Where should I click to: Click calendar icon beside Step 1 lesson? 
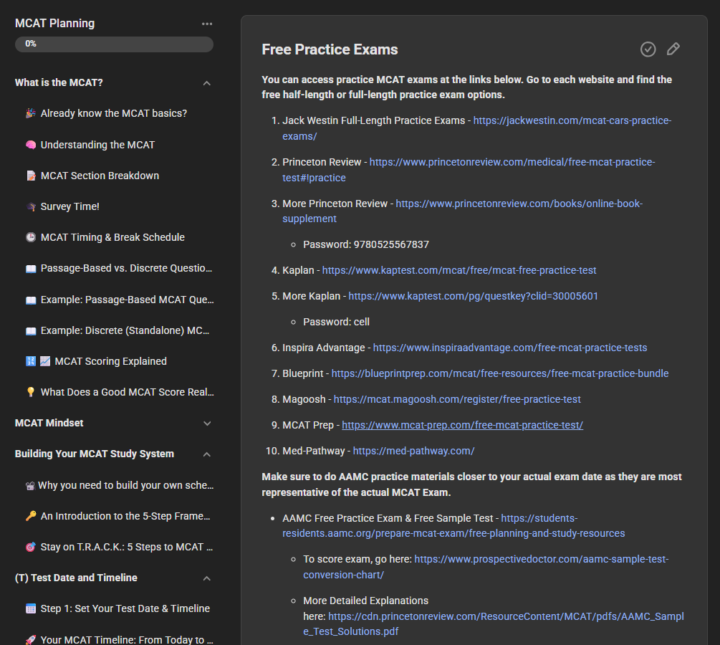[31, 609]
